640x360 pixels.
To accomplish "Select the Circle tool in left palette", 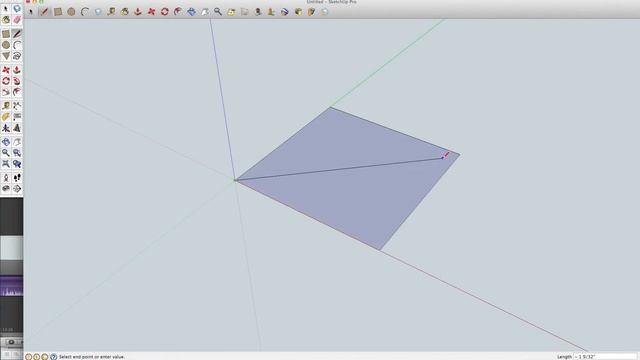I will (6, 45).
